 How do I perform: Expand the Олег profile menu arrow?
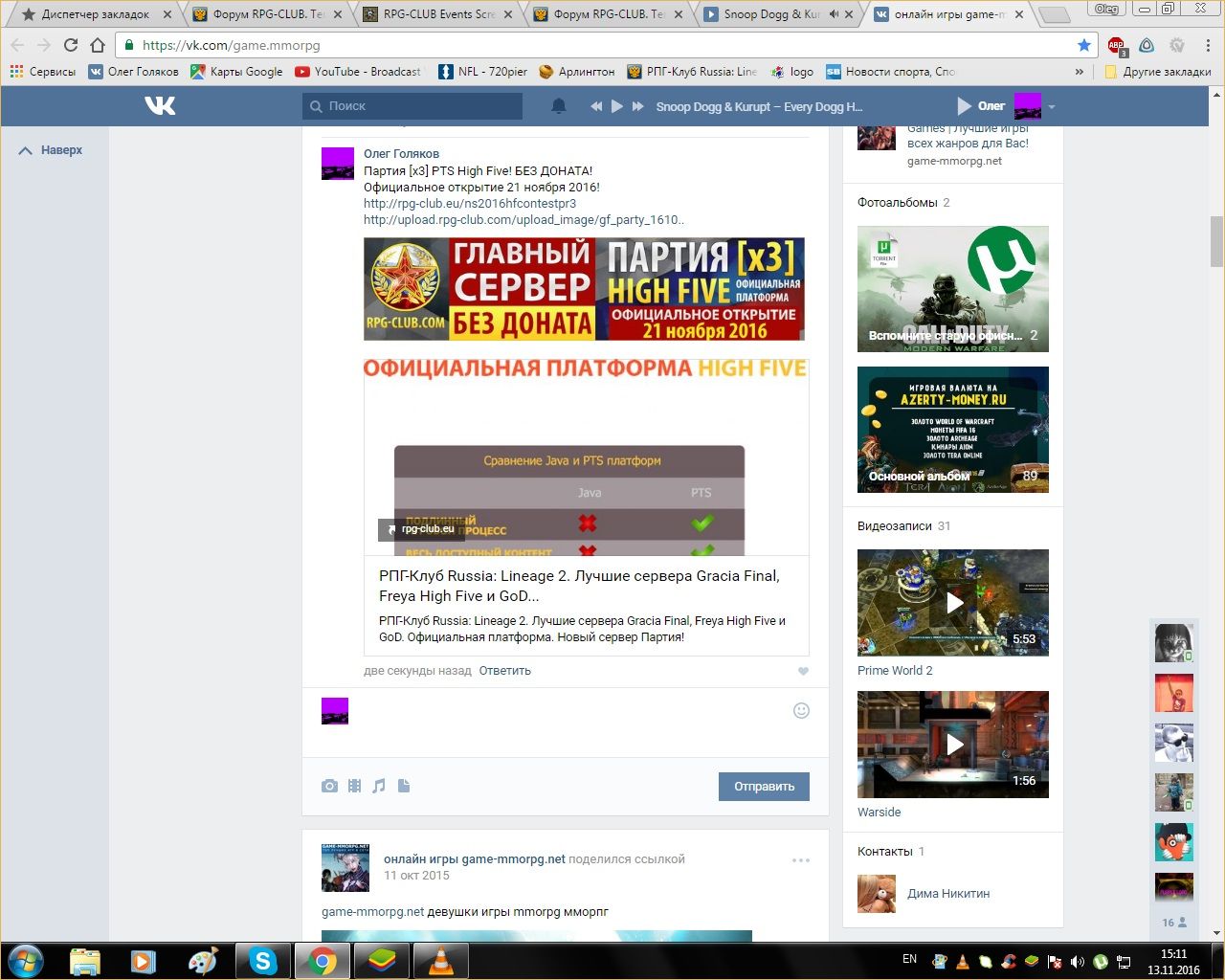tap(1051, 106)
